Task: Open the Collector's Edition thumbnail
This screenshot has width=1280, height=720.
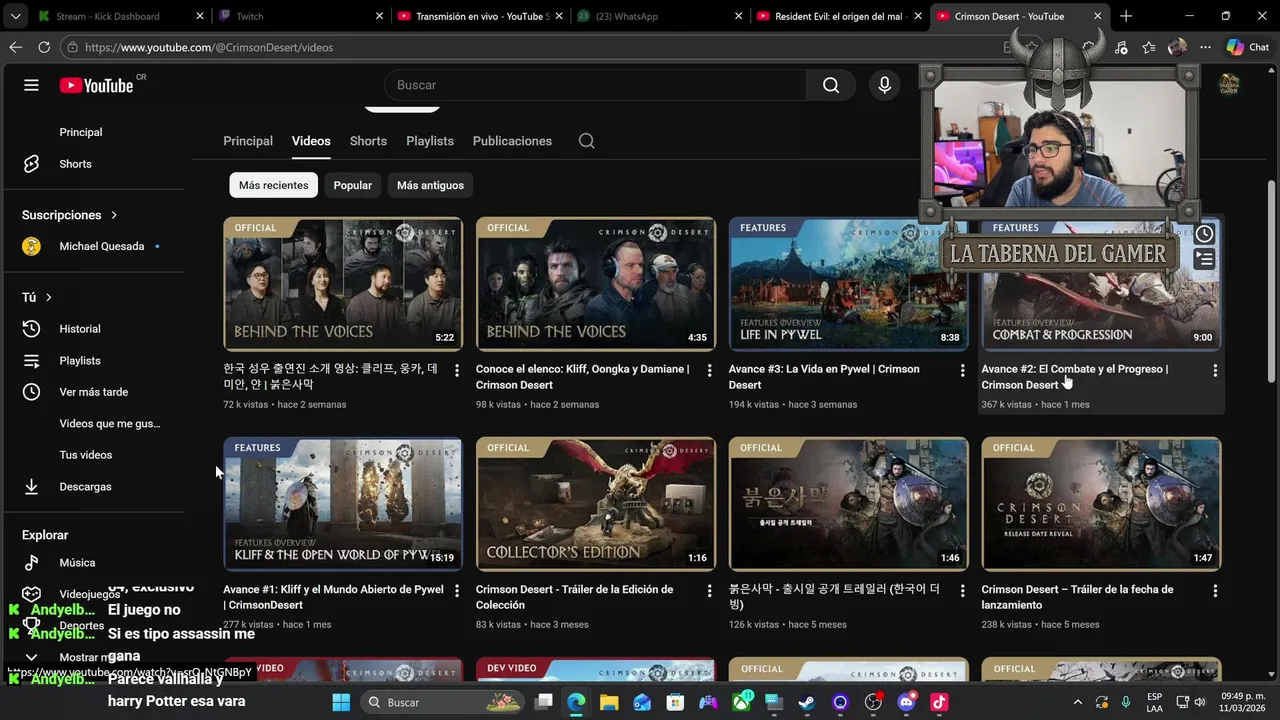Action: 596,504
